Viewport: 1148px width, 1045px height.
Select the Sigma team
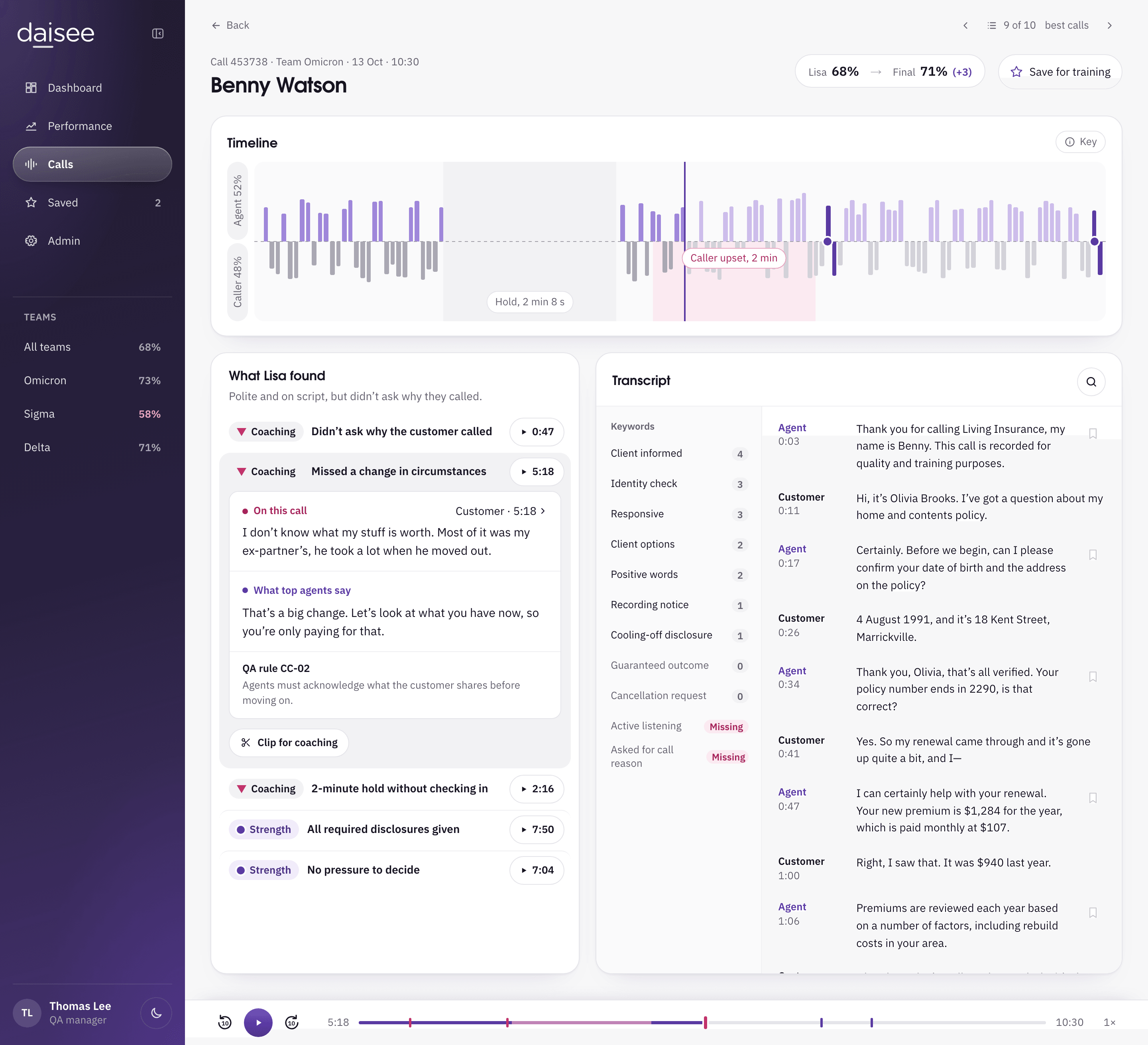(92, 414)
